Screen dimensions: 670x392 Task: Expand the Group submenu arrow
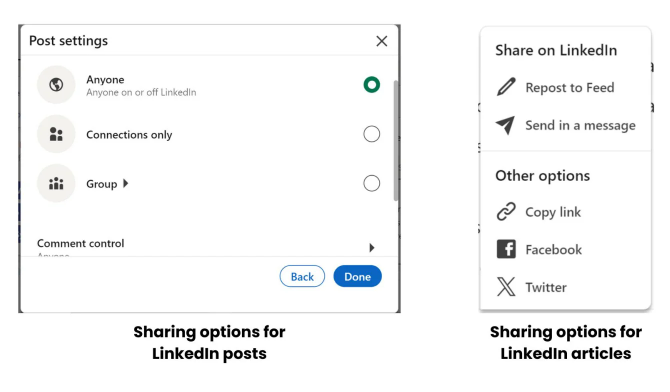tap(126, 183)
